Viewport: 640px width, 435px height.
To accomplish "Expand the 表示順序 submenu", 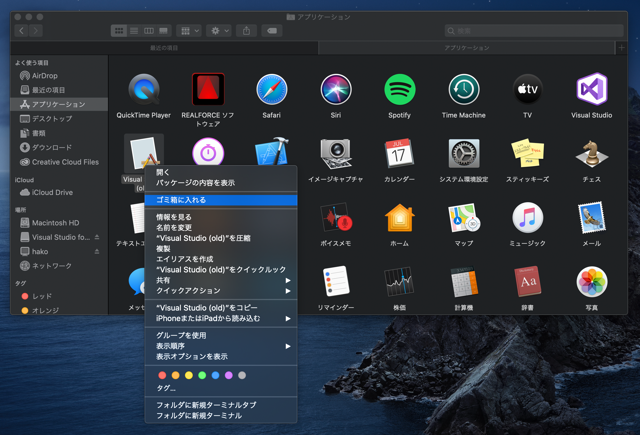I will click(221, 346).
